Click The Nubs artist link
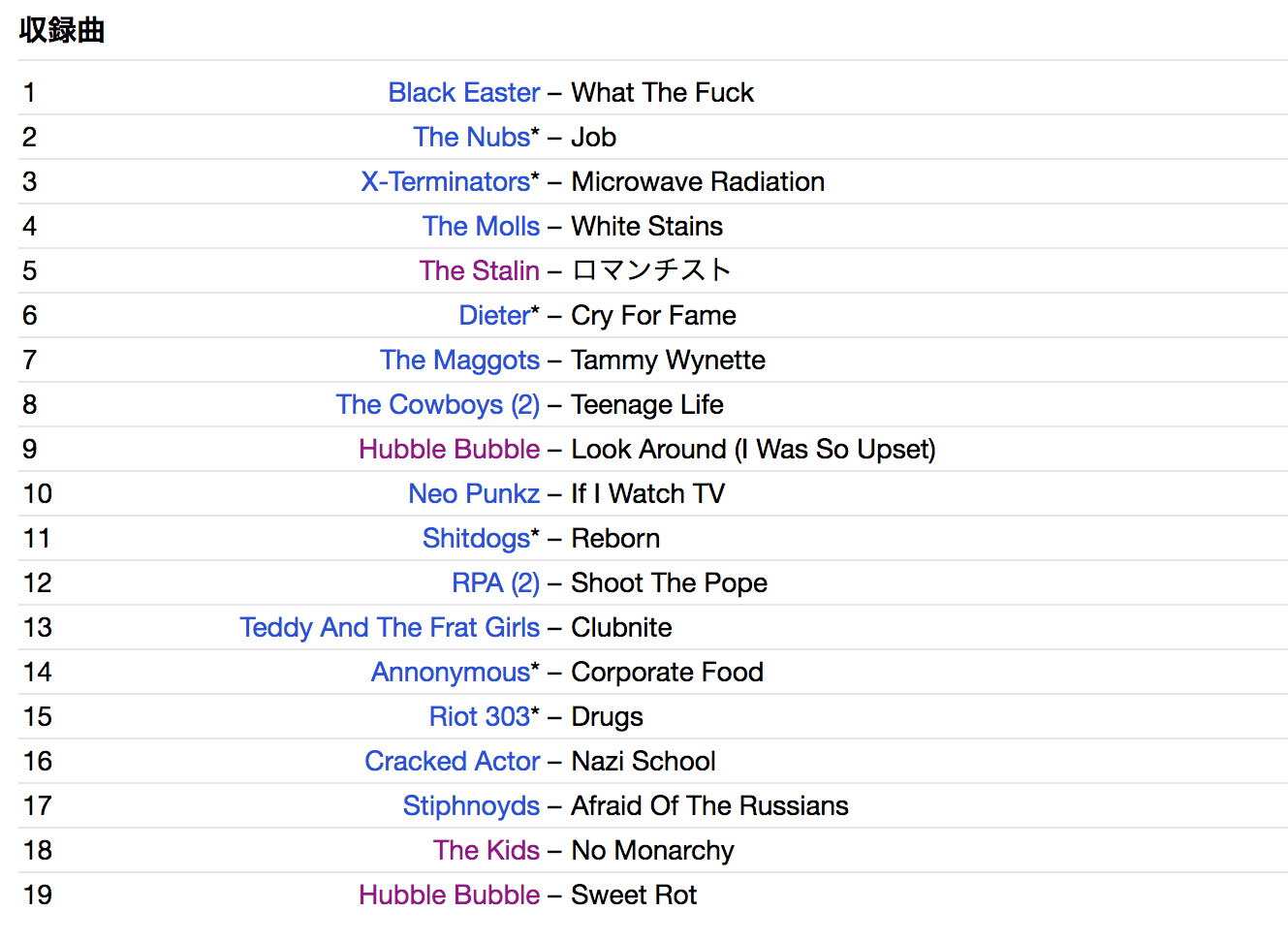 pos(471,137)
